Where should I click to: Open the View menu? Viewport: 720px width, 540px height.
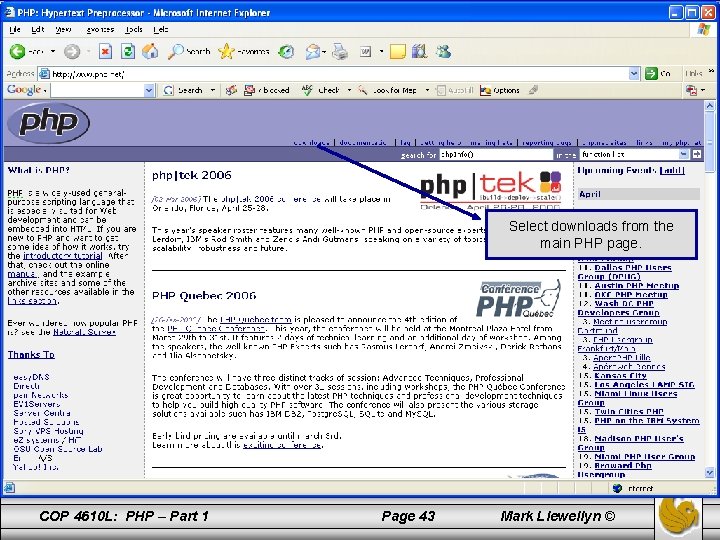click(x=63, y=29)
